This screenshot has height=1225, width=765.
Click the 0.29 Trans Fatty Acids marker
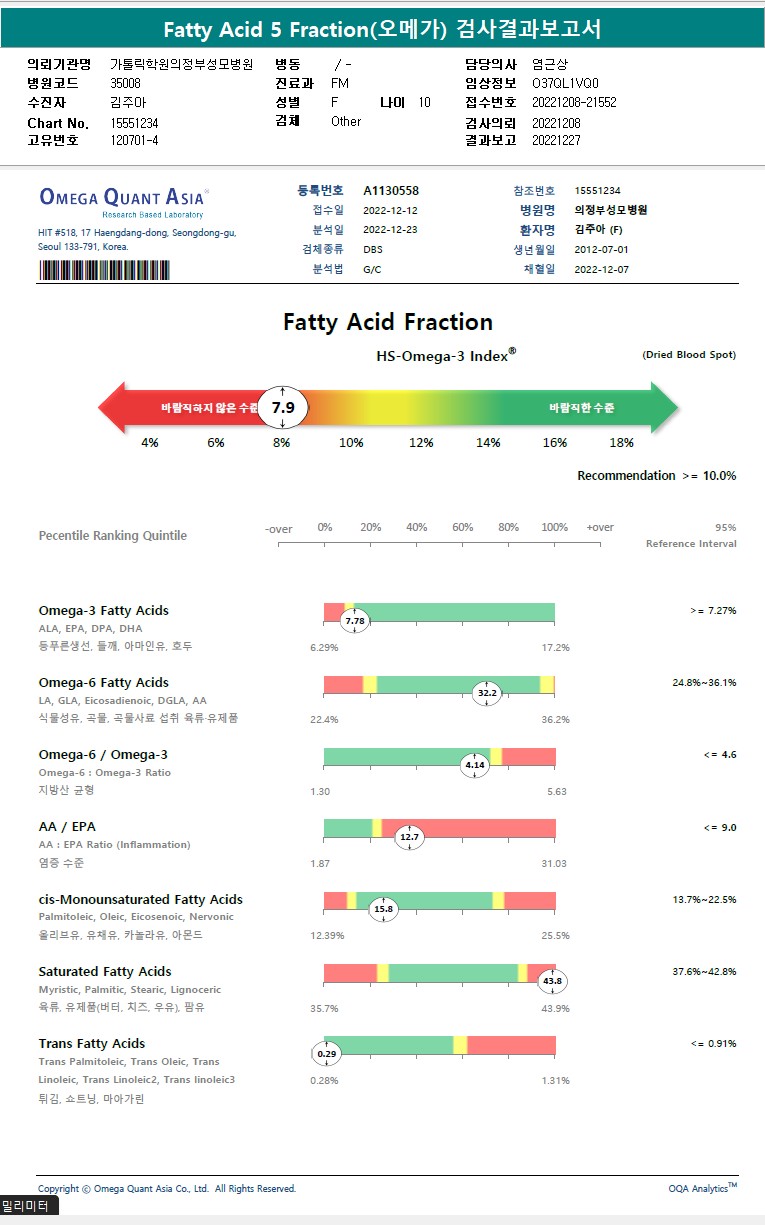click(x=327, y=1053)
